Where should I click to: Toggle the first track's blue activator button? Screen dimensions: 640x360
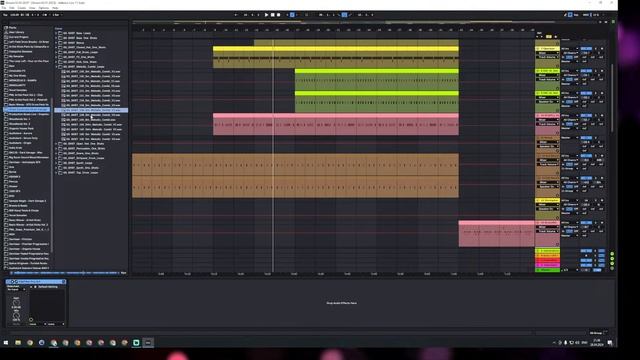click(586, 49)
